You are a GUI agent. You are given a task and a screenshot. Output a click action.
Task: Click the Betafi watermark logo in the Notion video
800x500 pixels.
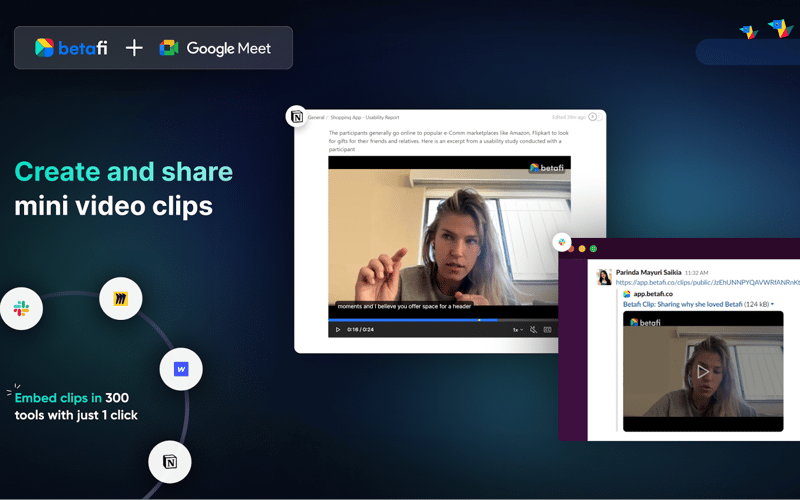546,168
